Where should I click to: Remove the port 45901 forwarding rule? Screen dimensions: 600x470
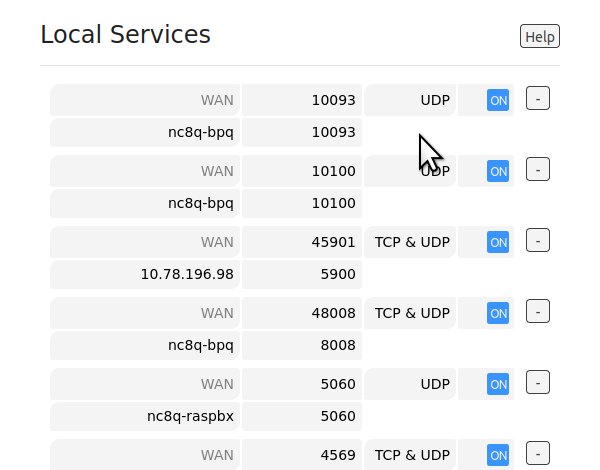pos(538,240)
